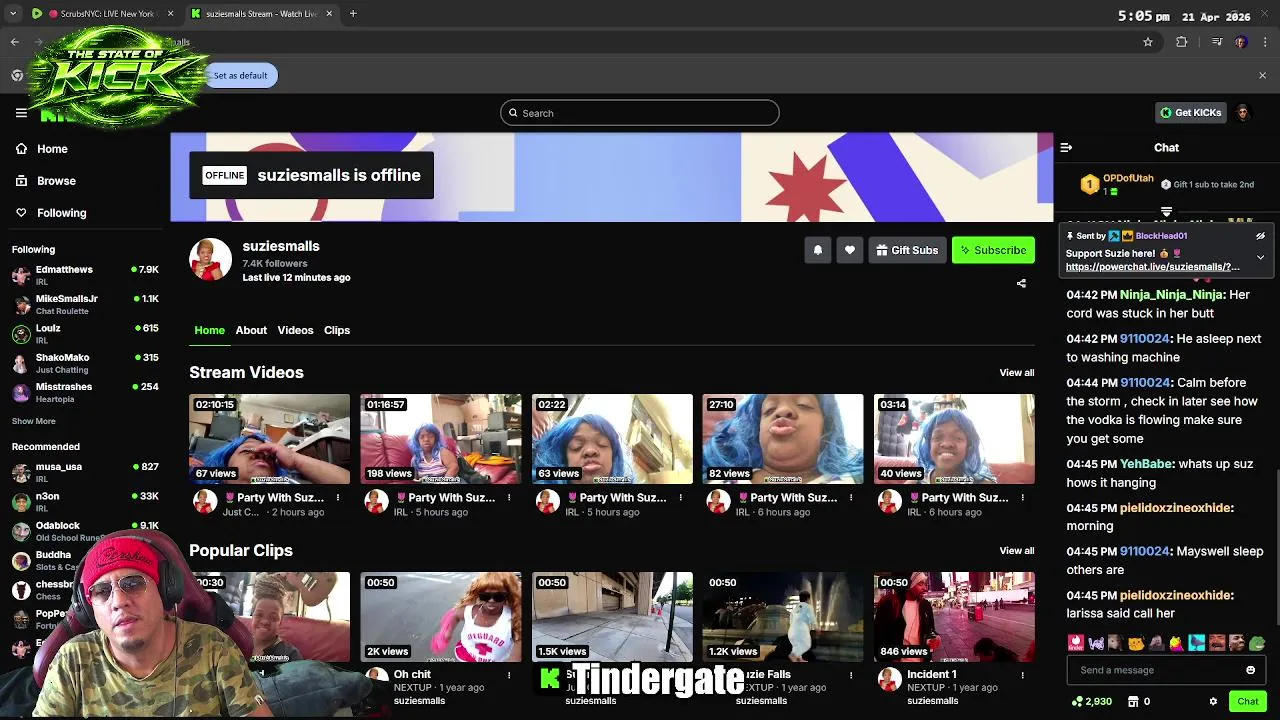Open the tab search dropdown arrow
1280x720 pixels.
[x=13, y=14]
